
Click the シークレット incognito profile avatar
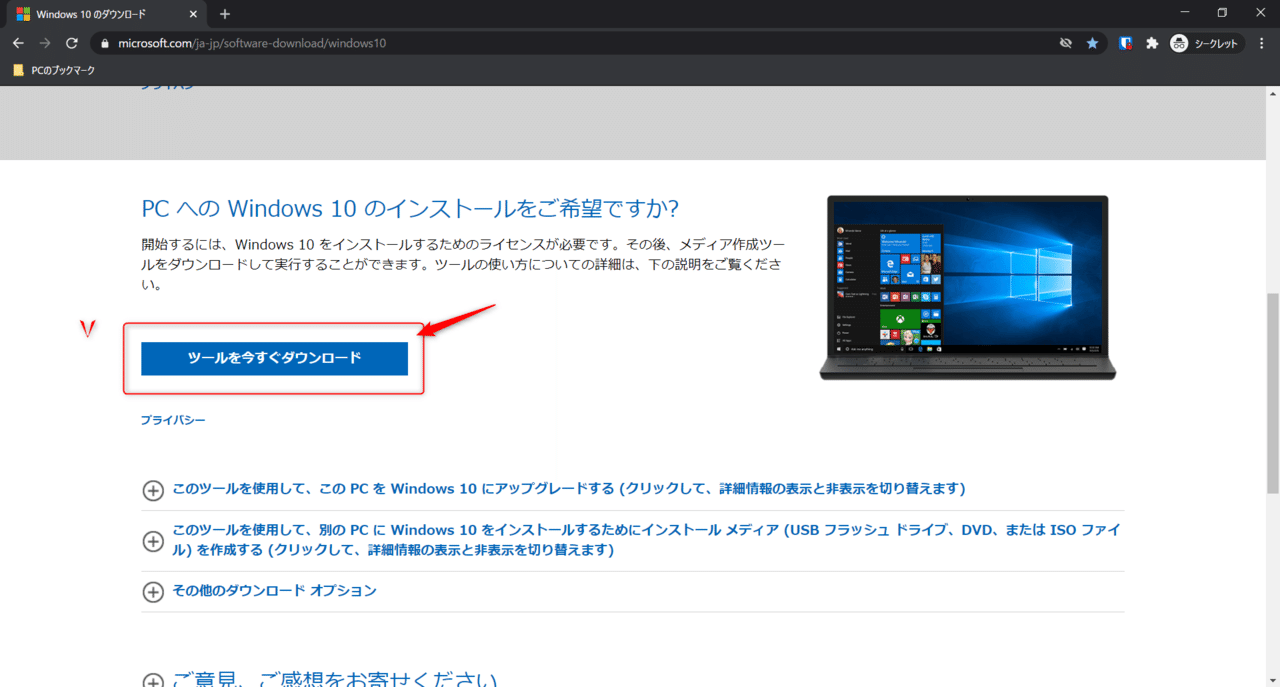[x=1178, y=43]
